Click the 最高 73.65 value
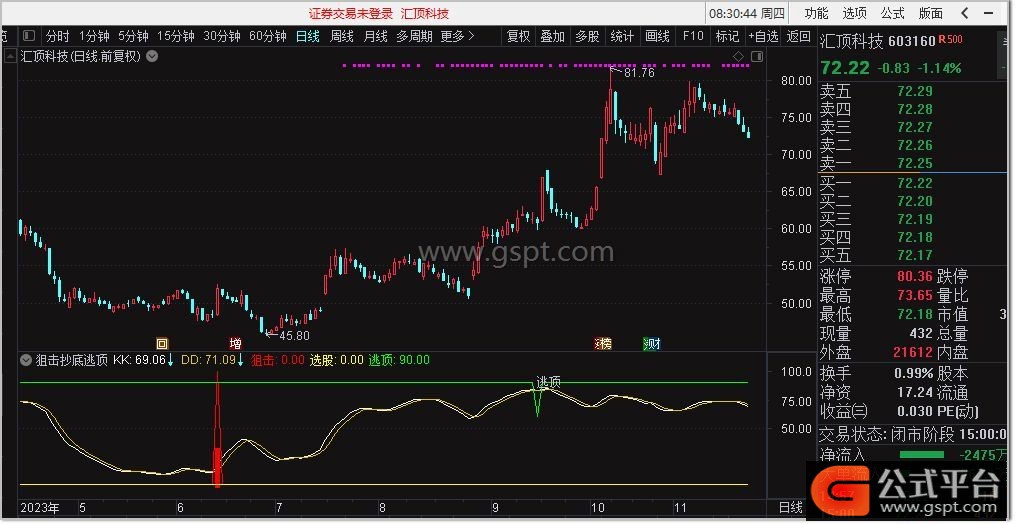 pyautogui.click(x=914, y=295)
